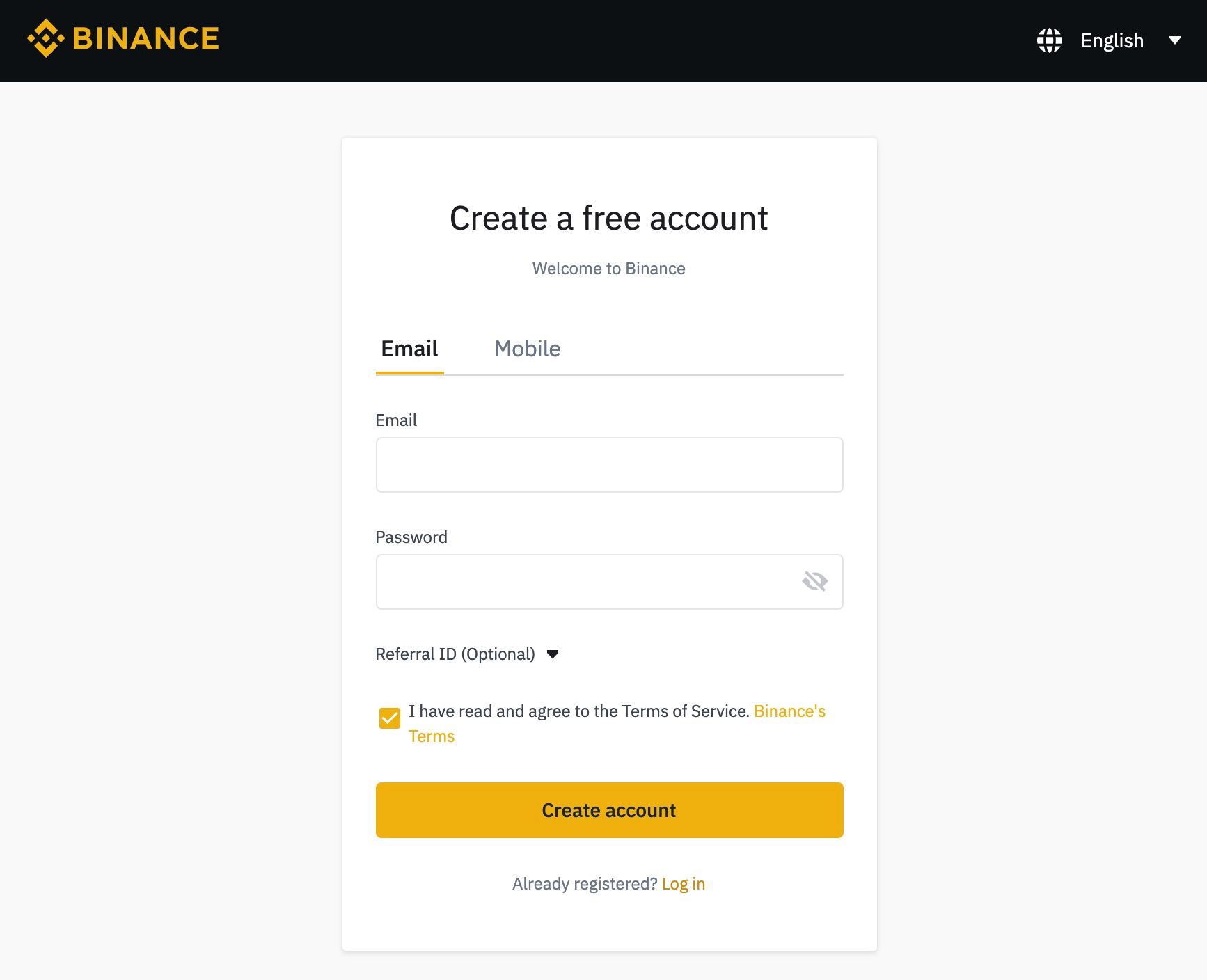The image size is (1207, 980).
Task: Click the Log in link
Action: tap(684, 883)
